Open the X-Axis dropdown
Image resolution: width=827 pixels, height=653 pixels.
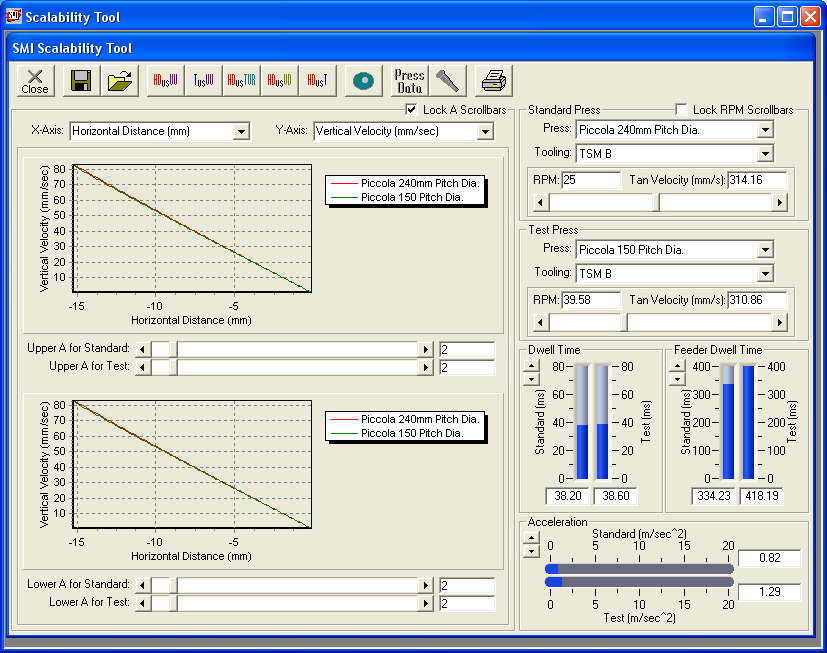[x=240, y=131]
